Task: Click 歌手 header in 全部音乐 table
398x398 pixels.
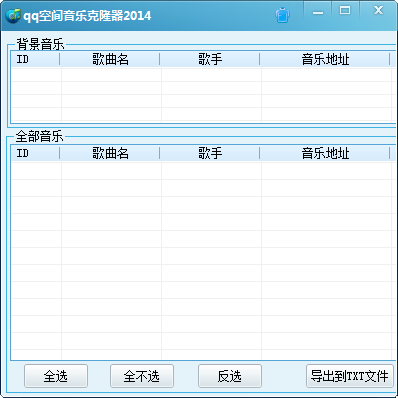Action: pyautogui.click(x=210, y=153)
